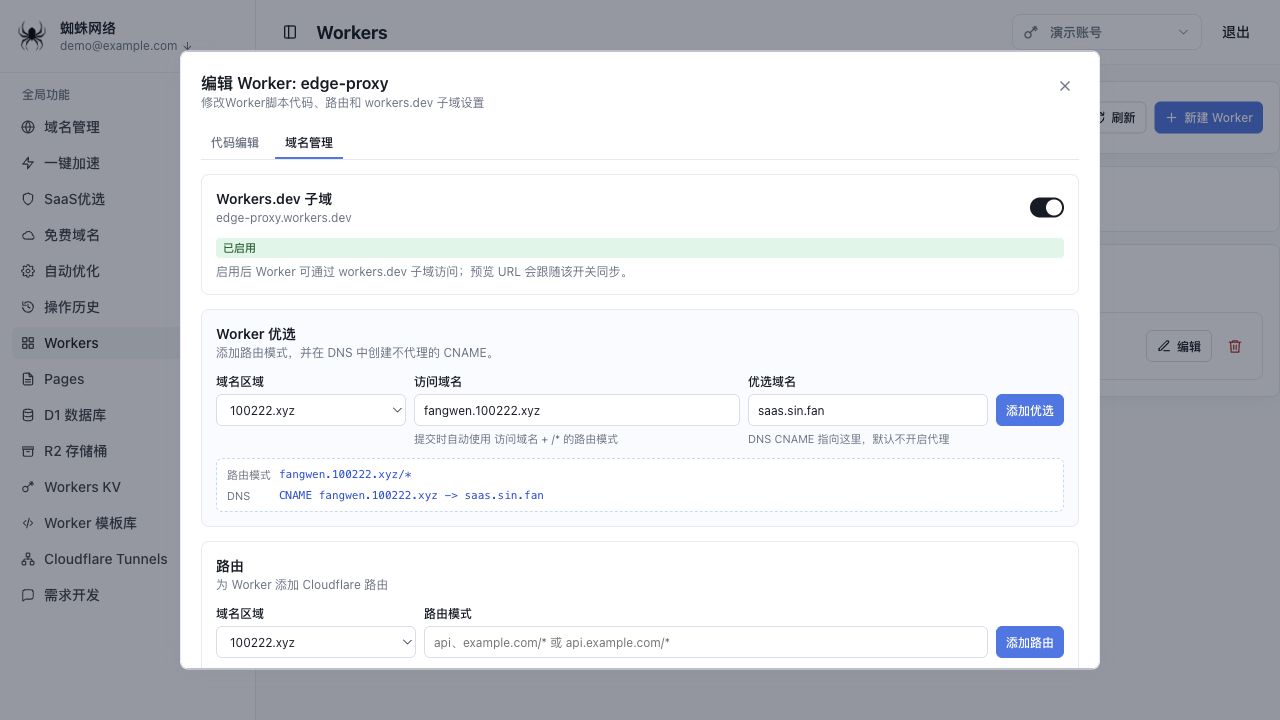Click the red trash delete icon

[x=1235, y=346]
